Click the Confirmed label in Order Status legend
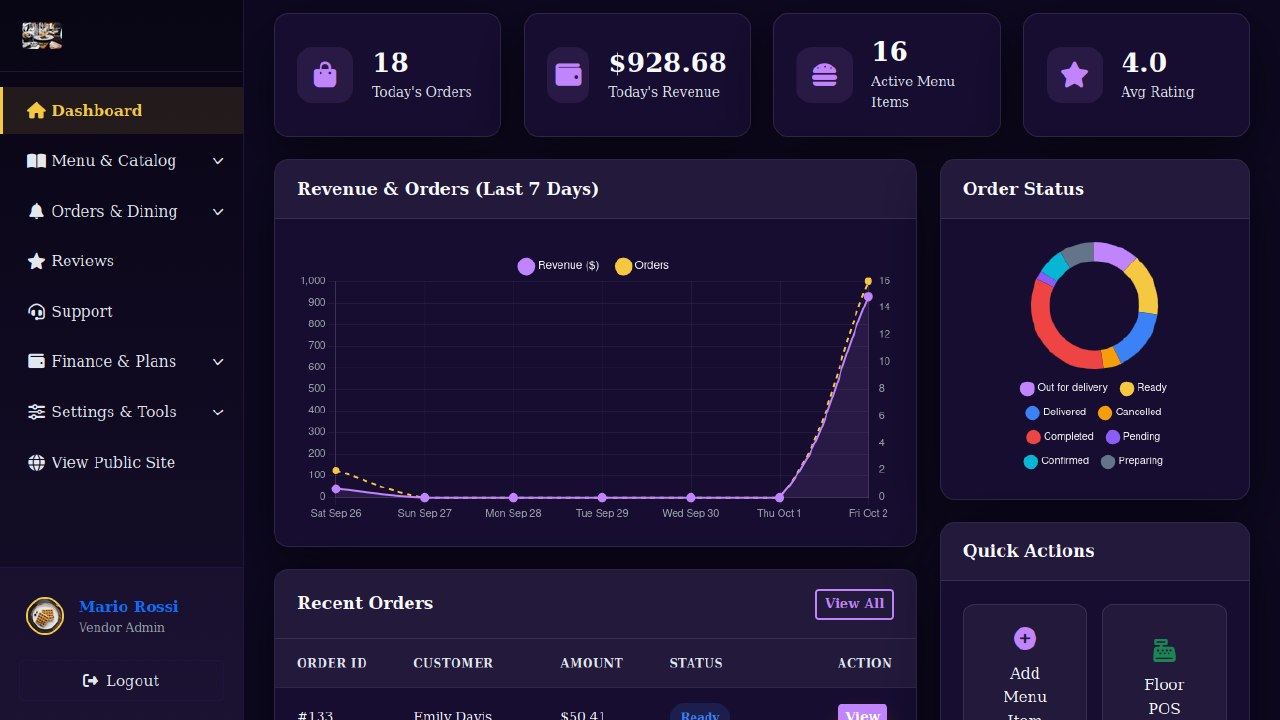The width and height of the screenshot is (1280, 720). [1065, 461]
